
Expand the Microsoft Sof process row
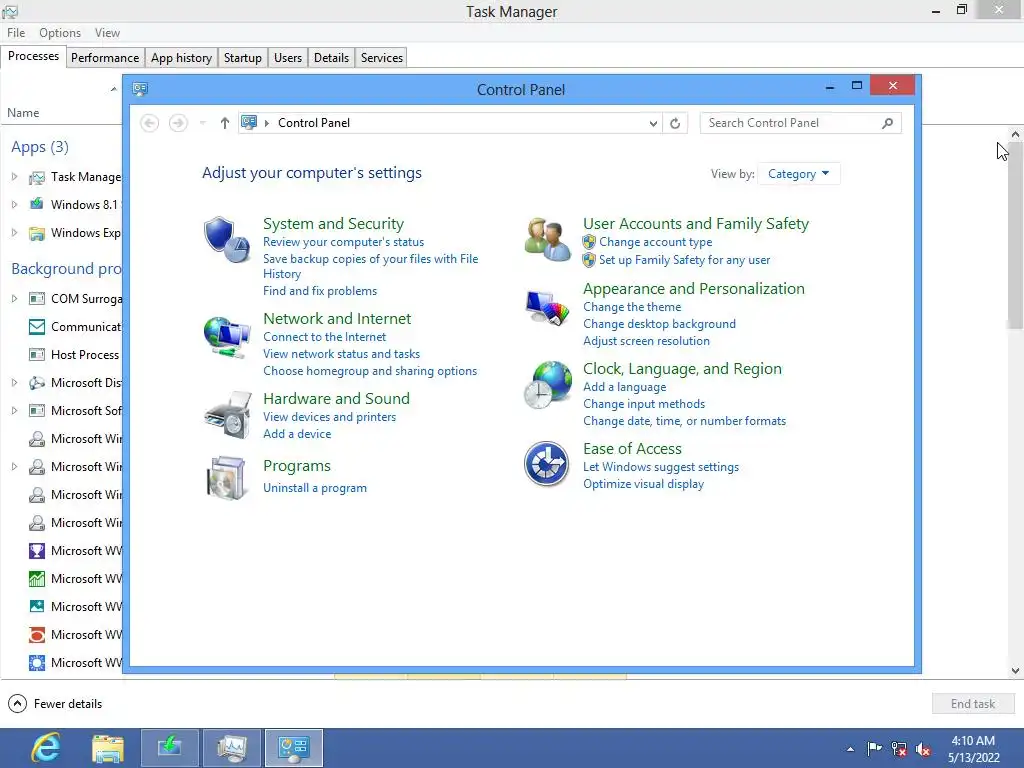coord(14,411)
